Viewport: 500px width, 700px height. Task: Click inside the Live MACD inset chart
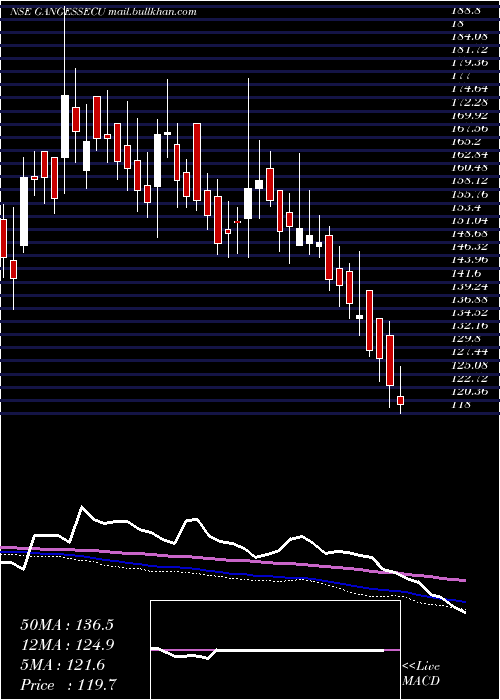click(275, 650)
